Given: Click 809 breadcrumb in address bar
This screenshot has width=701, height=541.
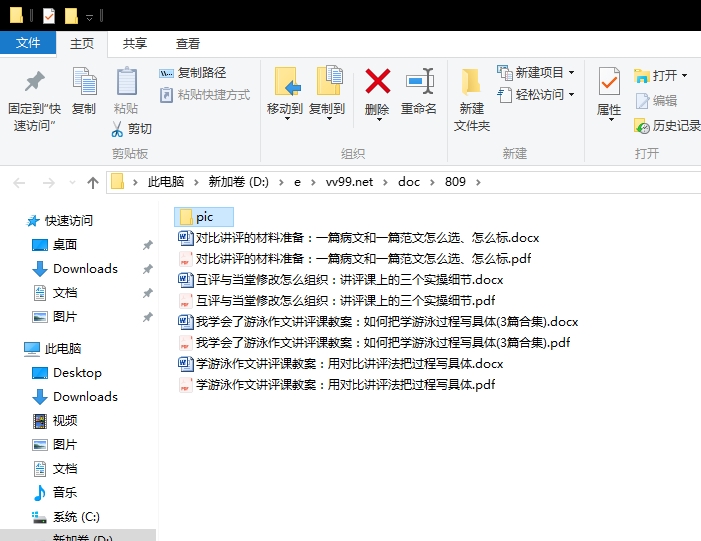Looking at the screenshot, I should (x=455, y=182).
